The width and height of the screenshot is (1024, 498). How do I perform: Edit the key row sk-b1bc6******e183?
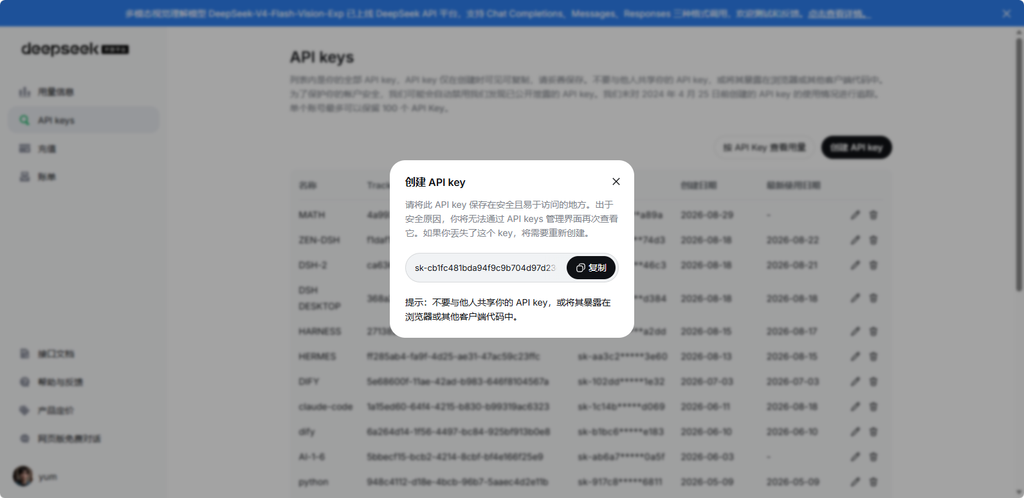[855, 431]
